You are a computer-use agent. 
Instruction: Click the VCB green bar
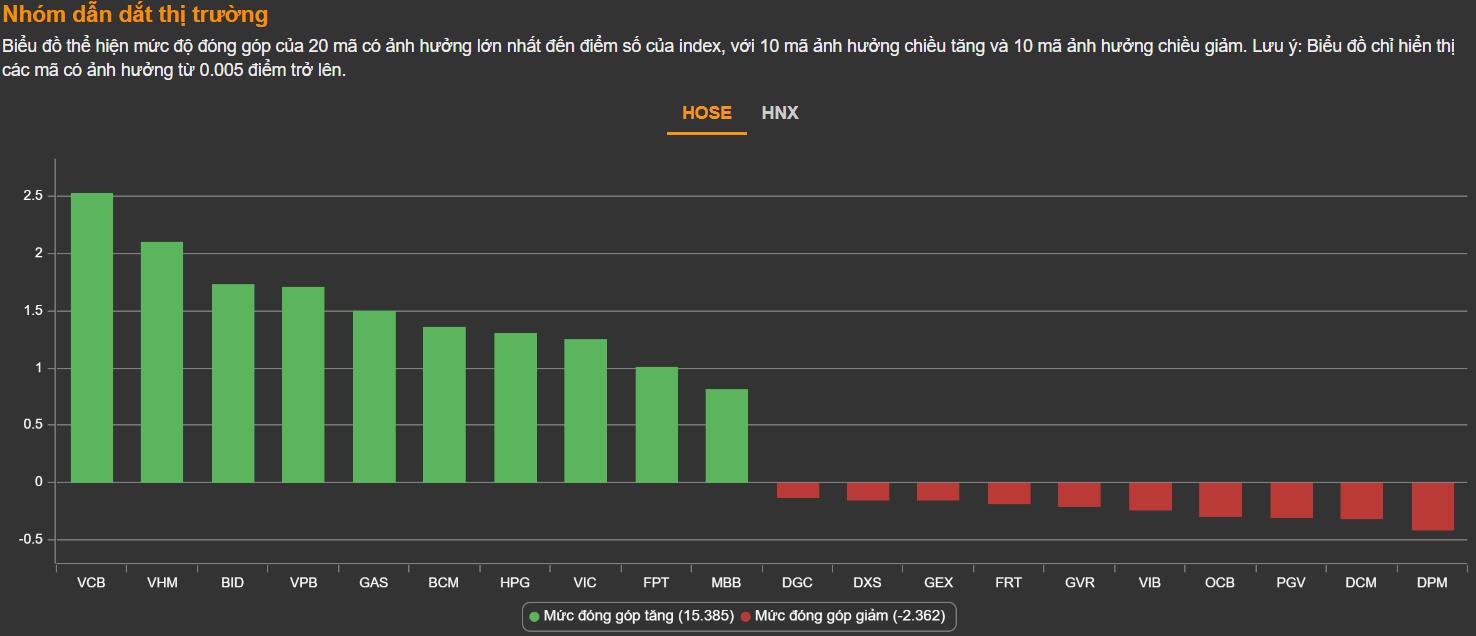92,338
